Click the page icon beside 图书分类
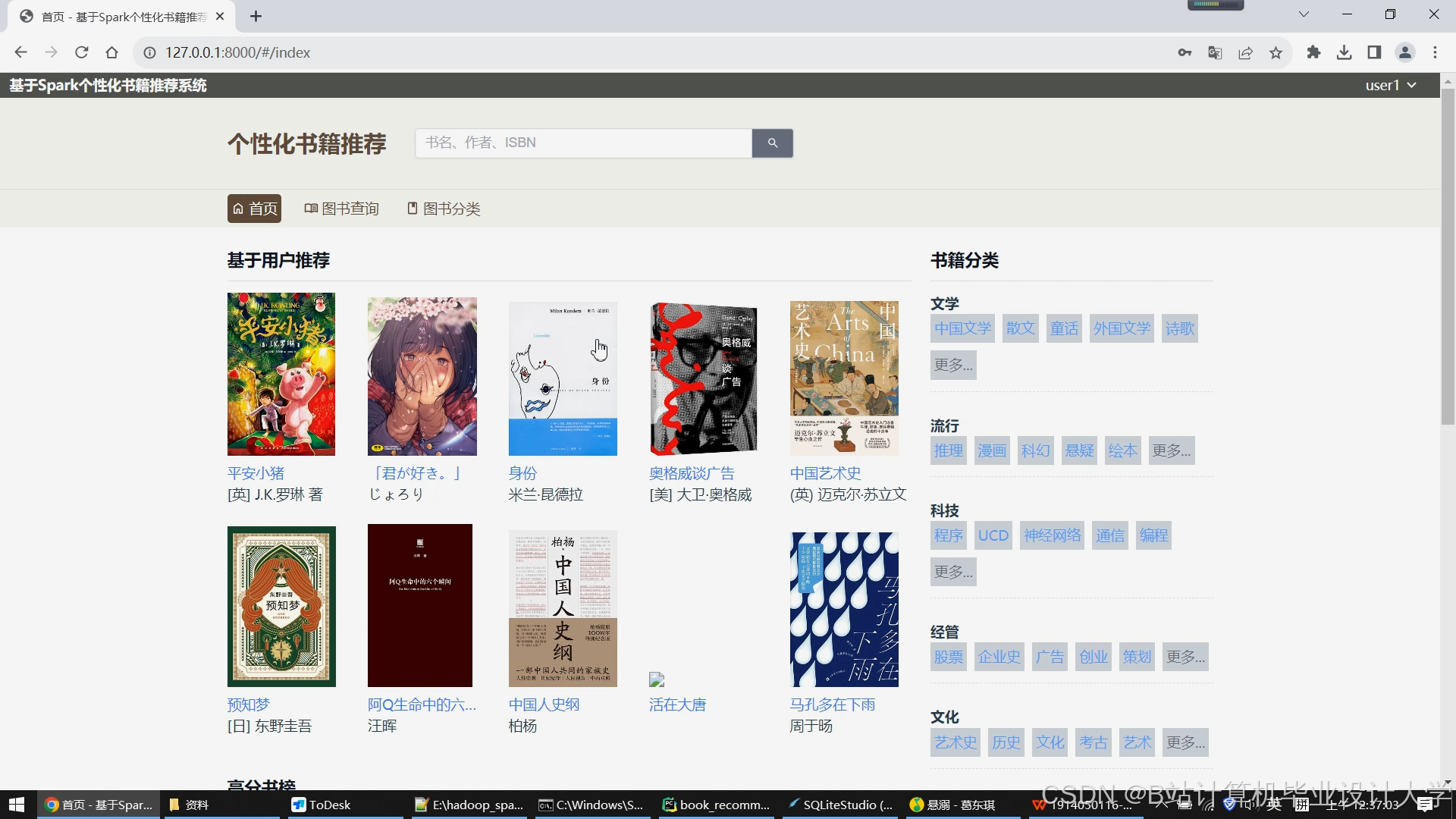This screenshot has height=819, width=1456. 413,208
